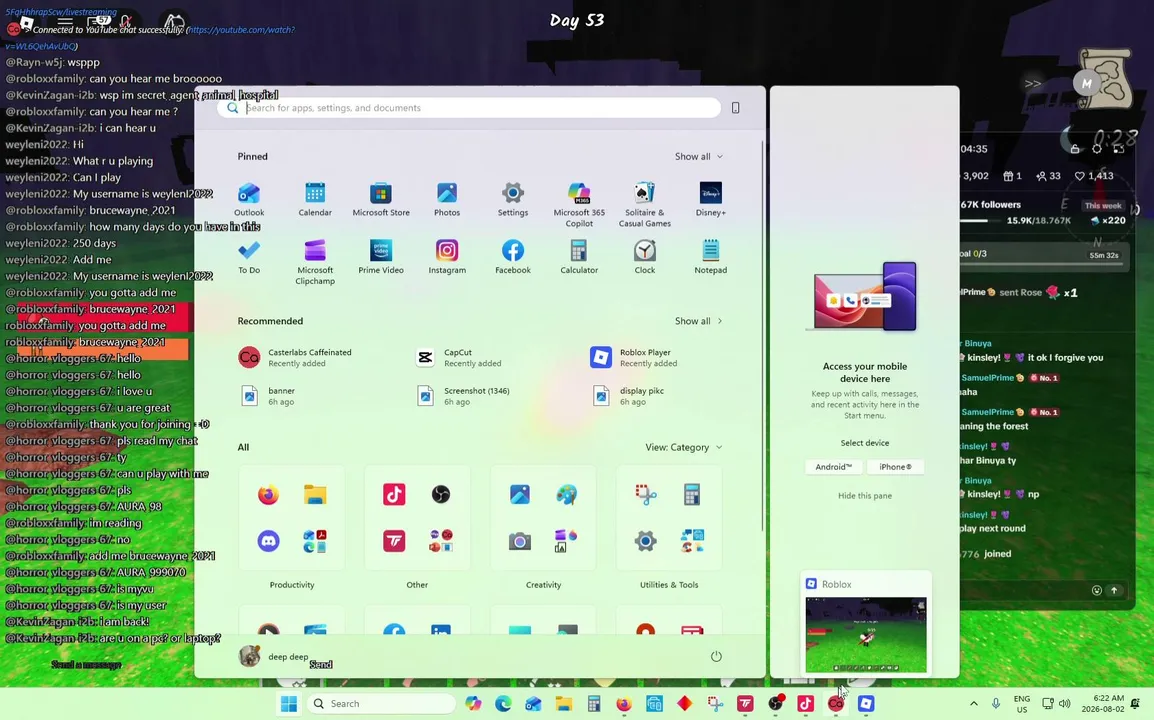
Task: Open Microsoft Edge from the taskbar
Action: [x=503, y=704]
